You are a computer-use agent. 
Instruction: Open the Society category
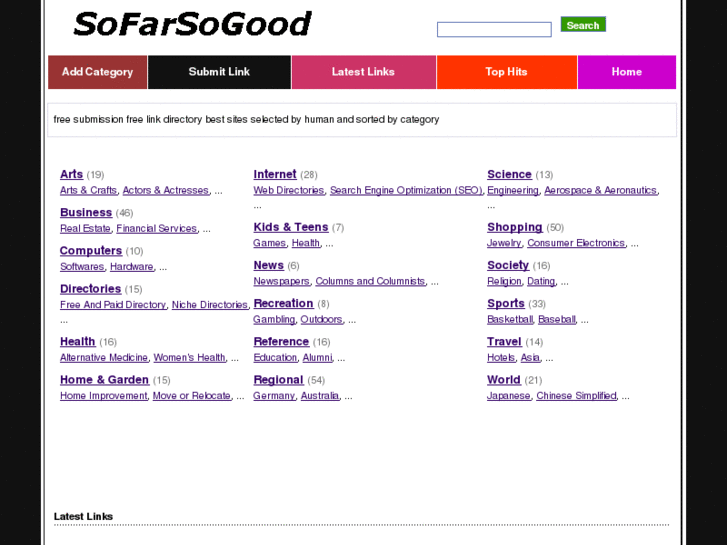[x=508, y=265]
